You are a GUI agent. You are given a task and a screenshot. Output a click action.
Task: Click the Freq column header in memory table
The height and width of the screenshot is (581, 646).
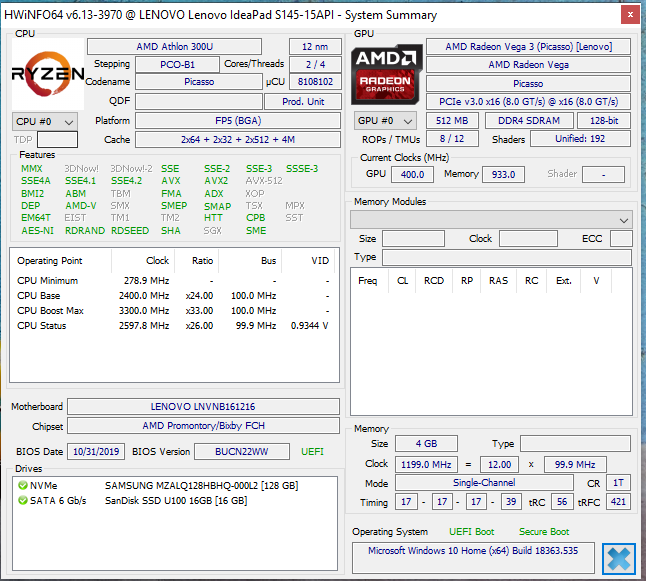click(x=368, y=281)
